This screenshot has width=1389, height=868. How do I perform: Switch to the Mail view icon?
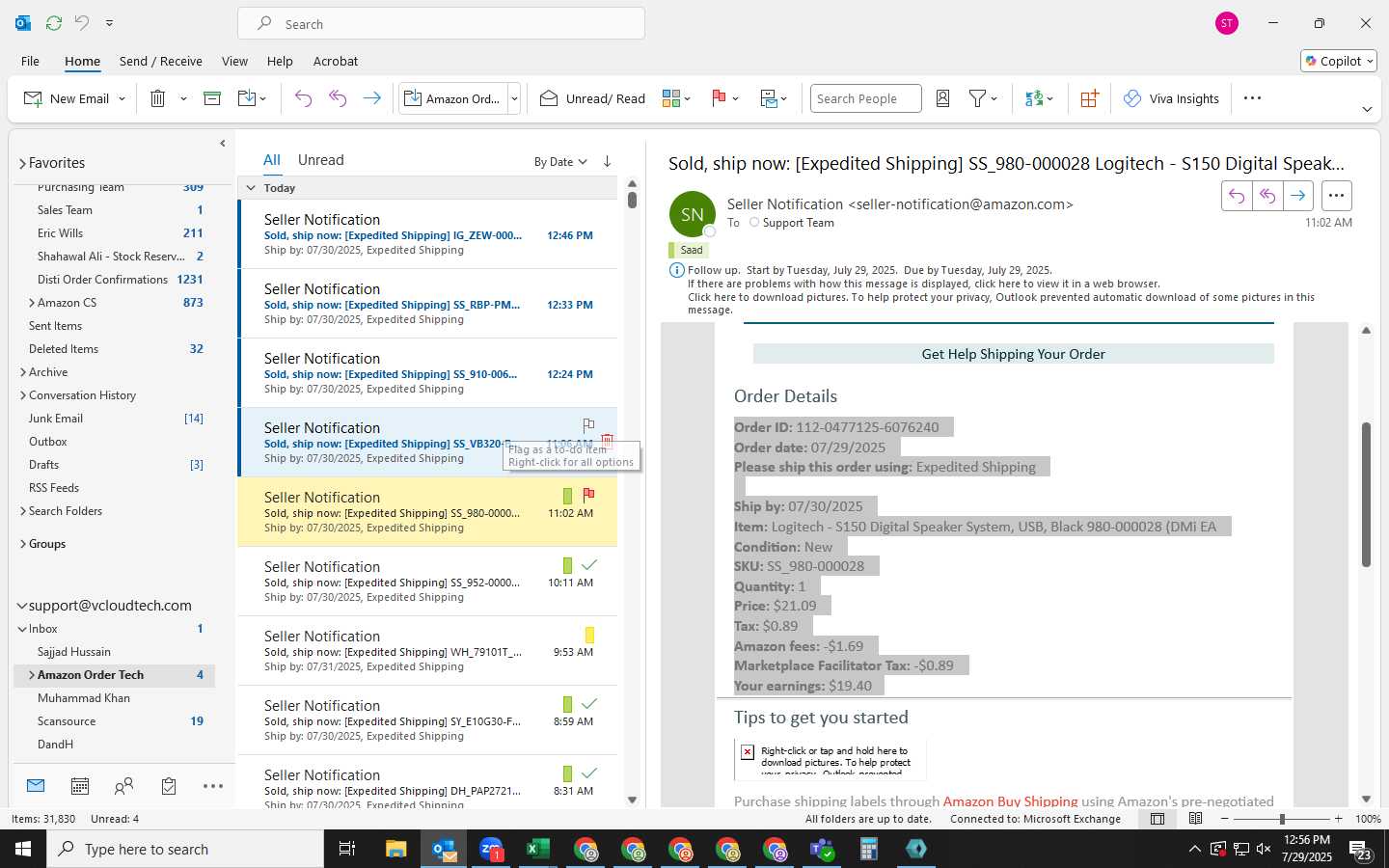click(36, 786)
